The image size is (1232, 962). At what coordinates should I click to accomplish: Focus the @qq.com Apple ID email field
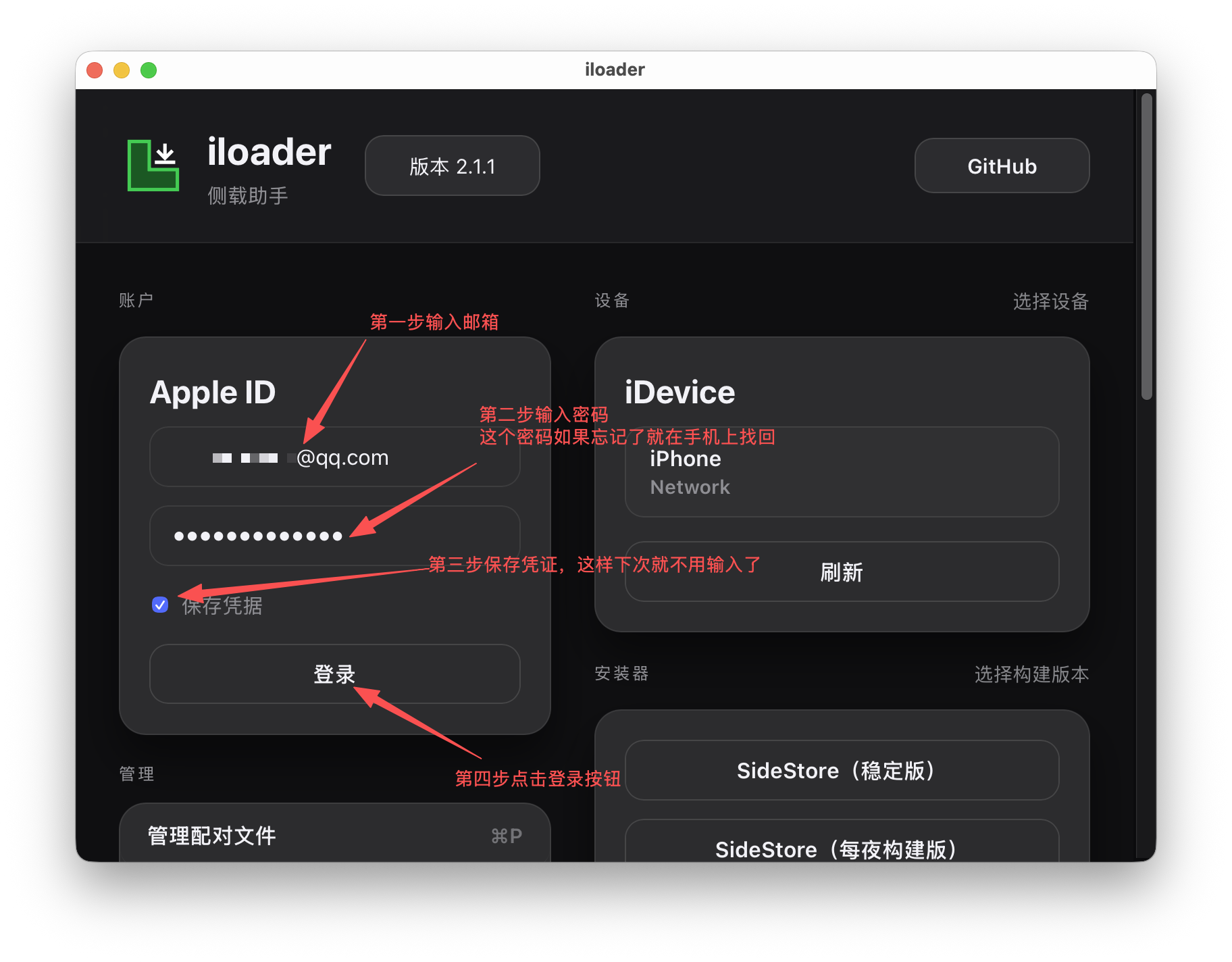click(334, 457)
